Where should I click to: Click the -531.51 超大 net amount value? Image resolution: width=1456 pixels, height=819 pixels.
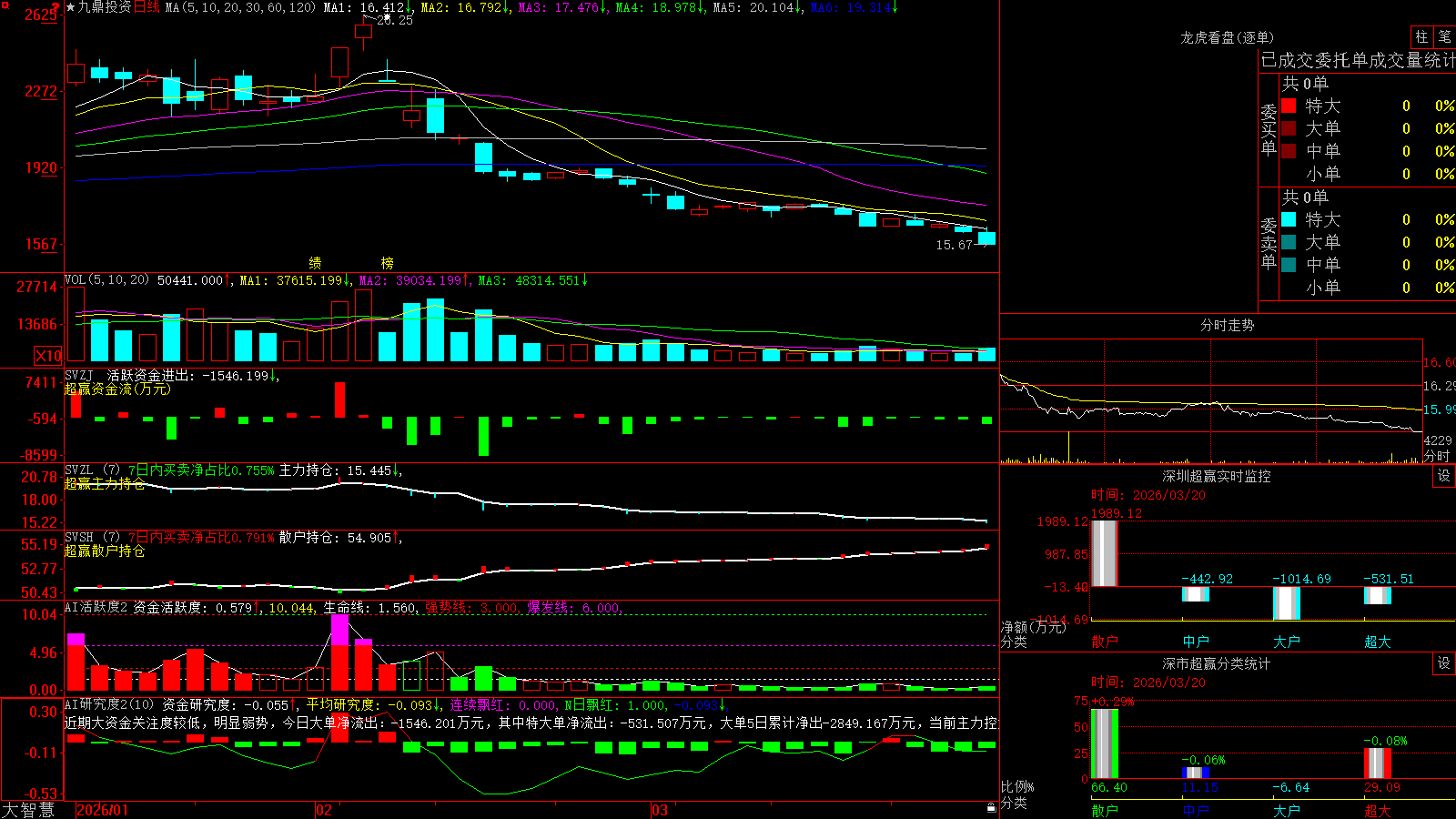click(x=1389, y=579)
